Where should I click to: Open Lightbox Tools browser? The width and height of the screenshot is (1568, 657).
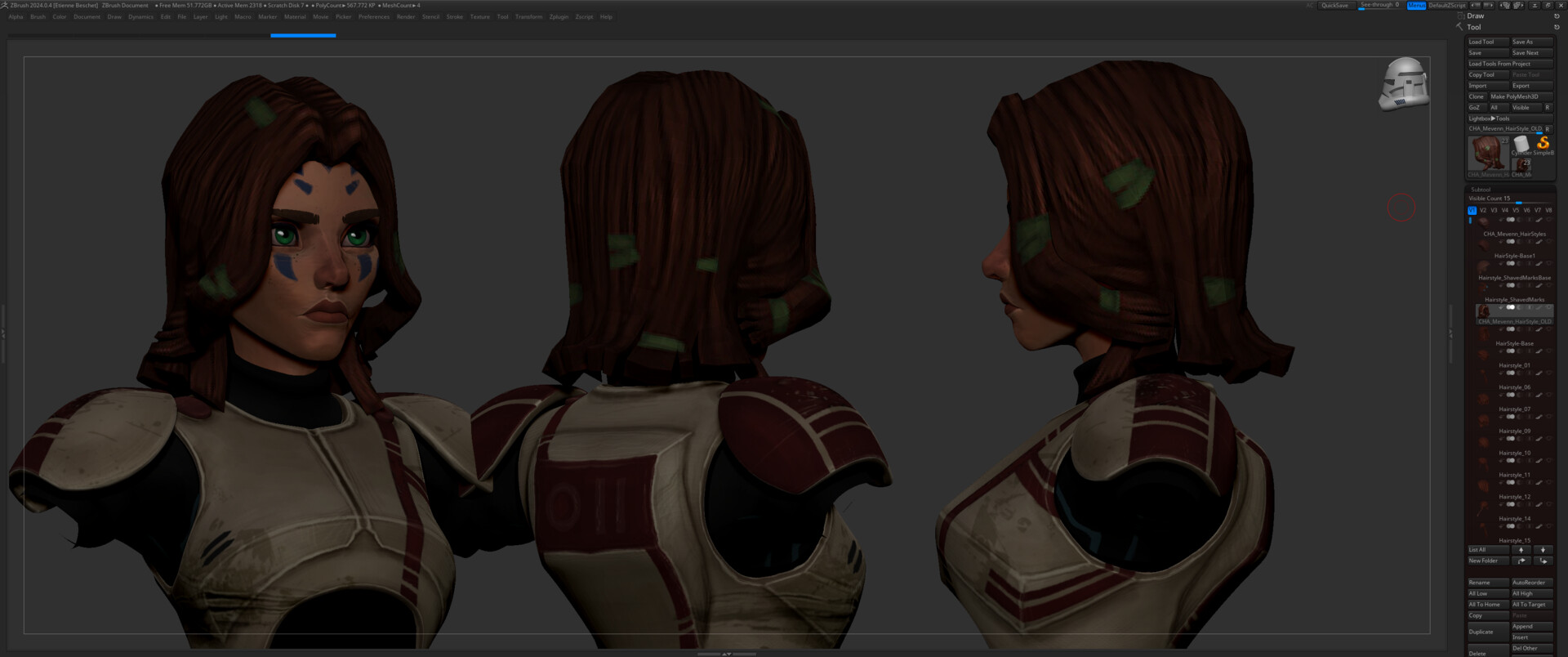[x=1509, y=118]
